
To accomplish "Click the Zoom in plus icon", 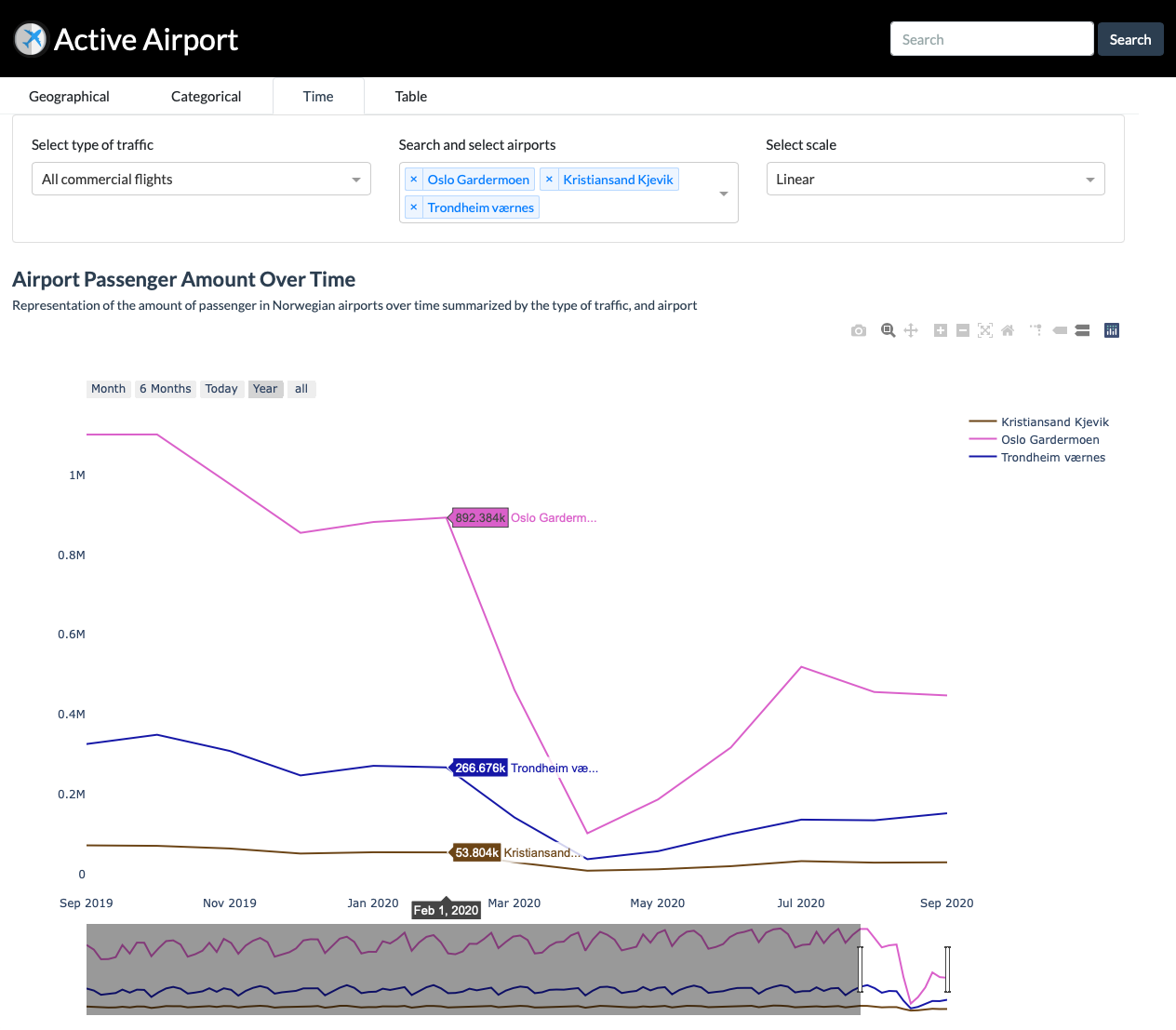I will pyautogui.click(x=941, y=330).
